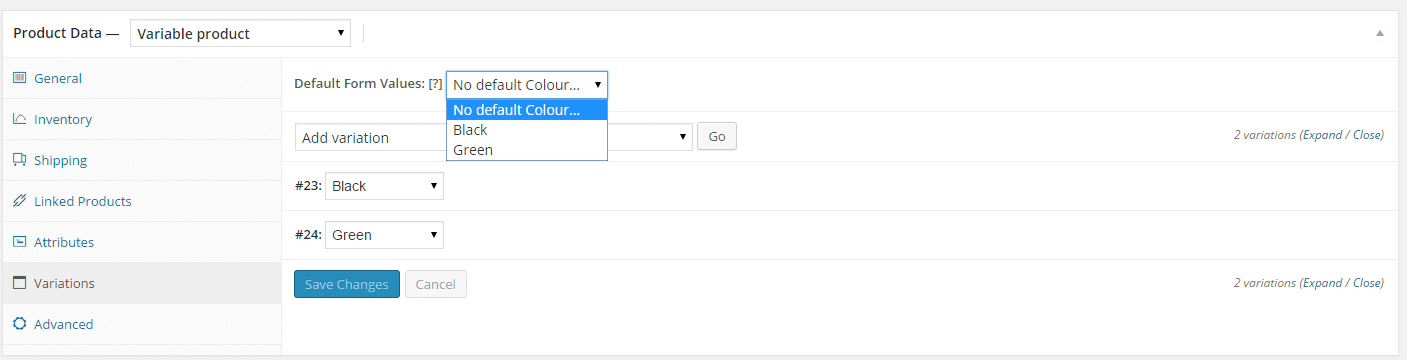1407x360 pixels.
Task: Click the General tab icon
Action: pyautogui.click(x=19, y=78)
